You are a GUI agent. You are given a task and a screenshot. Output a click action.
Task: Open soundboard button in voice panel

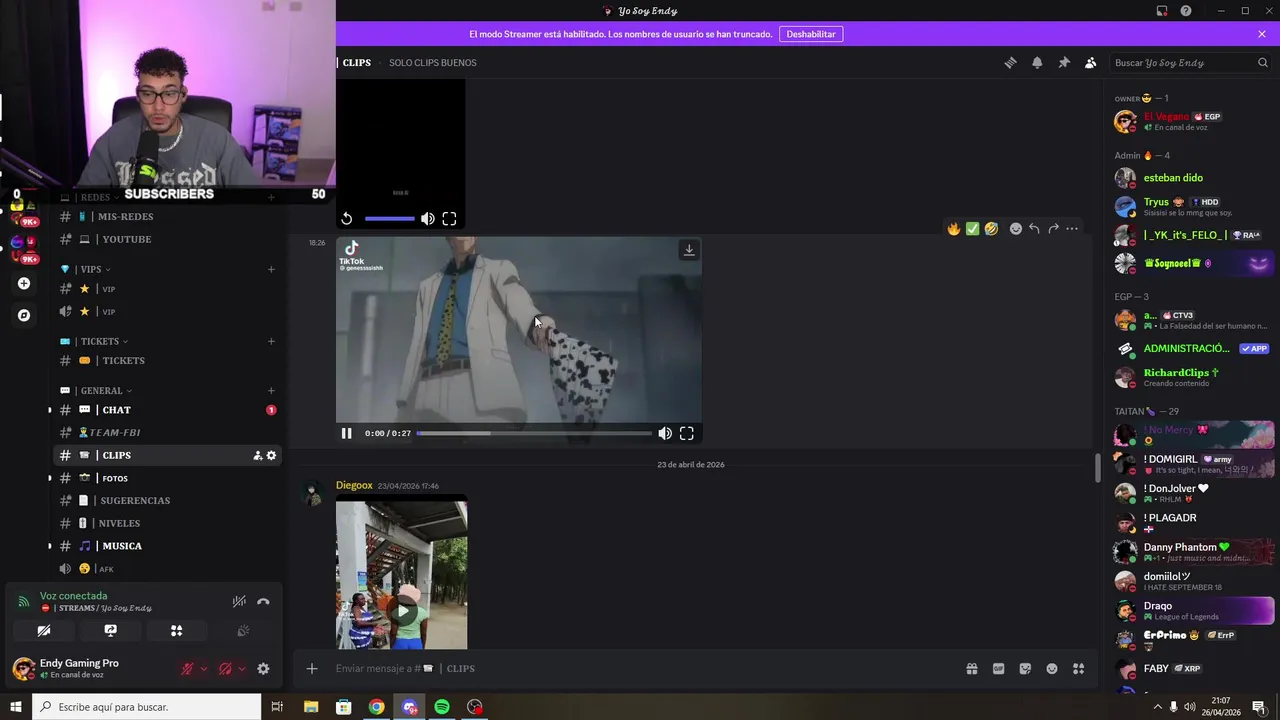[x=242, y=631]
